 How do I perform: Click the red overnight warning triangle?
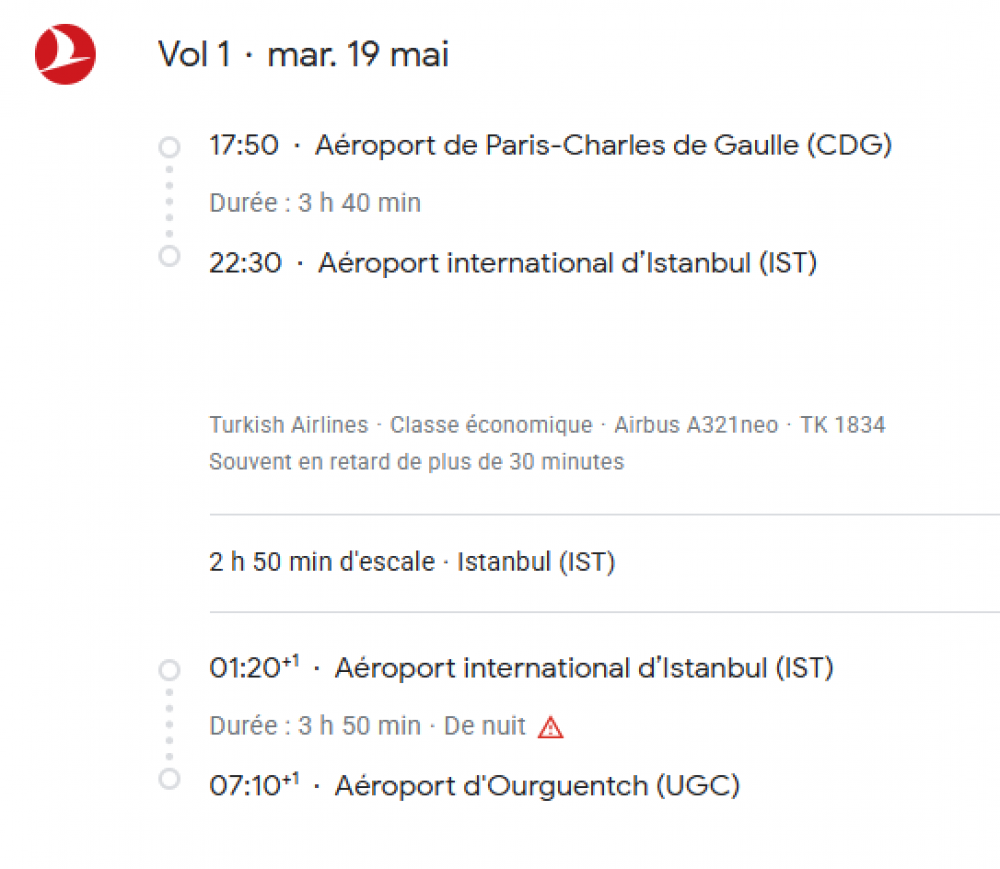tap(550, 728)
